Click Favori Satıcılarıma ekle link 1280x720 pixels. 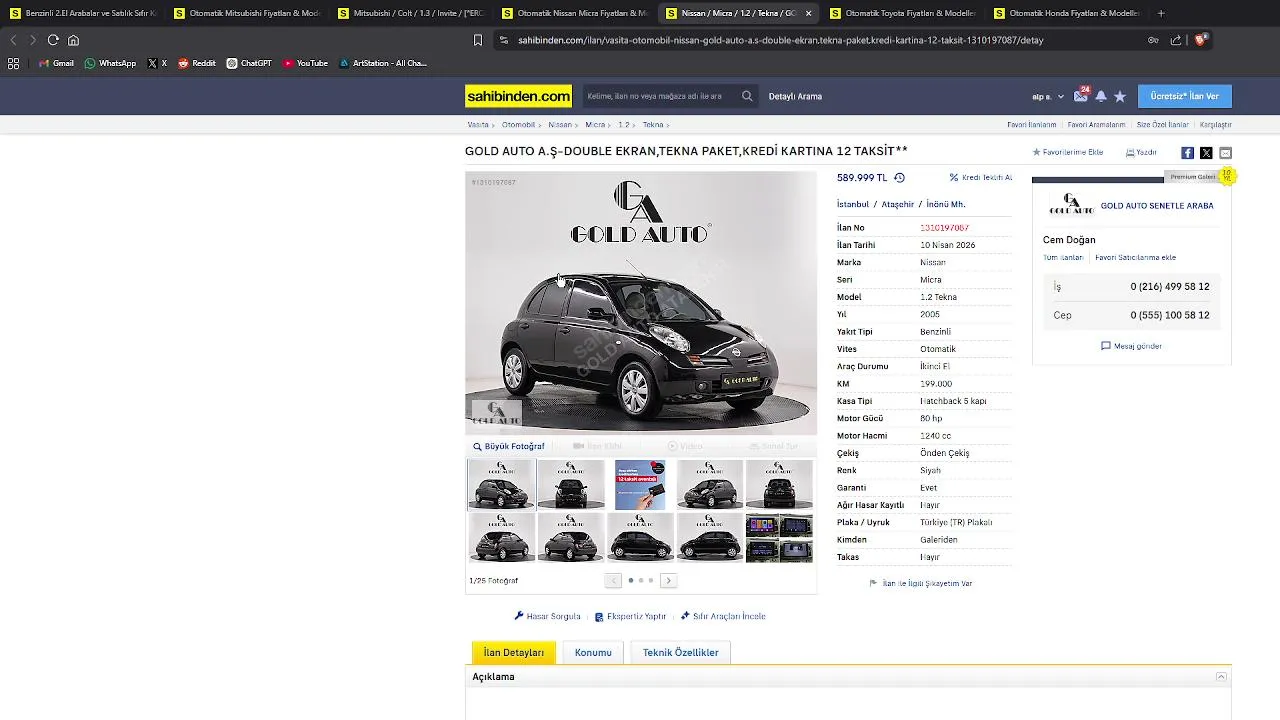(x=1135, y=257)
